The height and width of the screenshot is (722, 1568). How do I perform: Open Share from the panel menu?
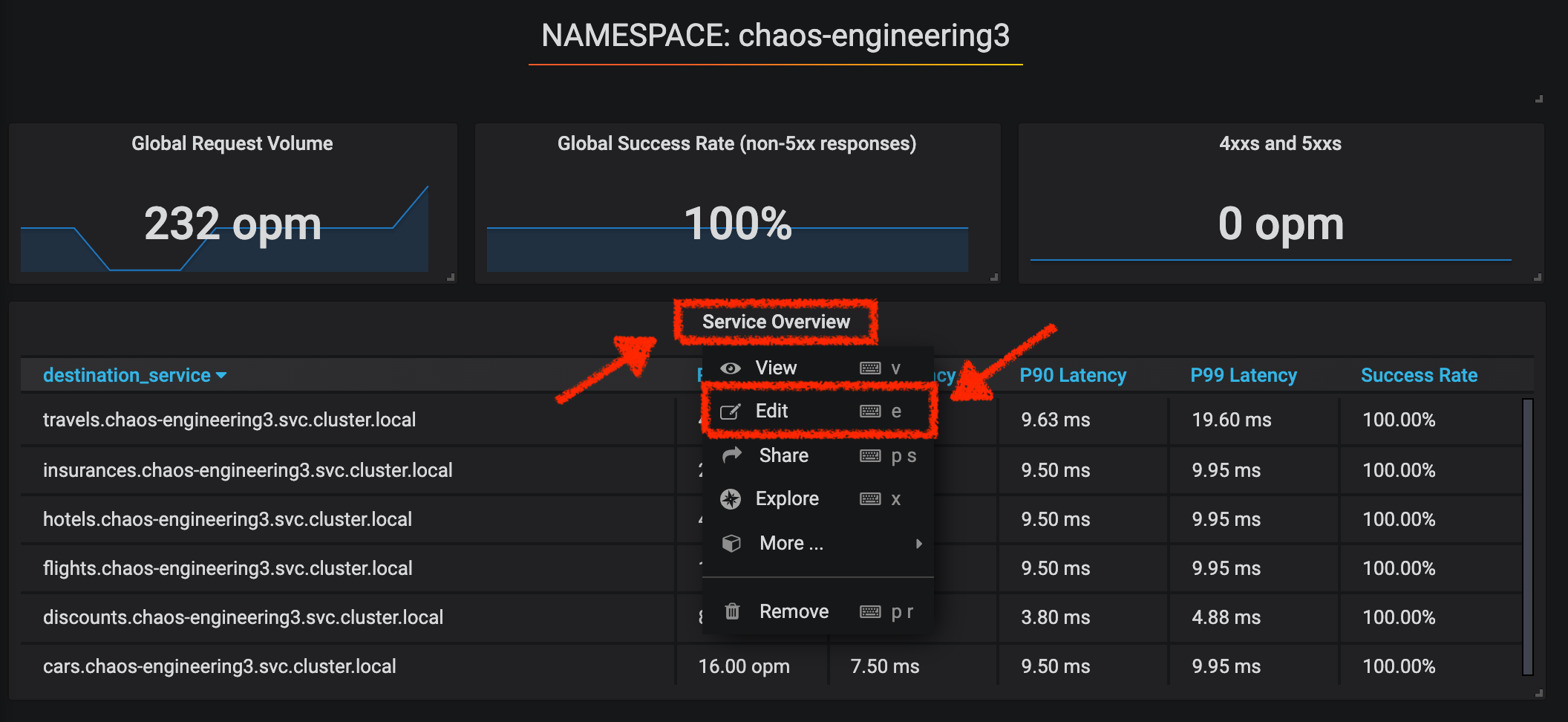(x=817, y=455)
